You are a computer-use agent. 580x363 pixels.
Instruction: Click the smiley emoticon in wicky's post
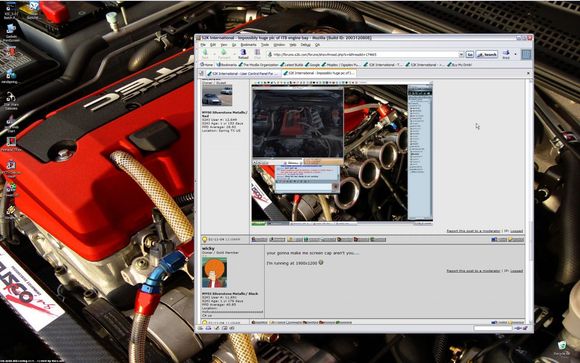(x=321, y=262)
